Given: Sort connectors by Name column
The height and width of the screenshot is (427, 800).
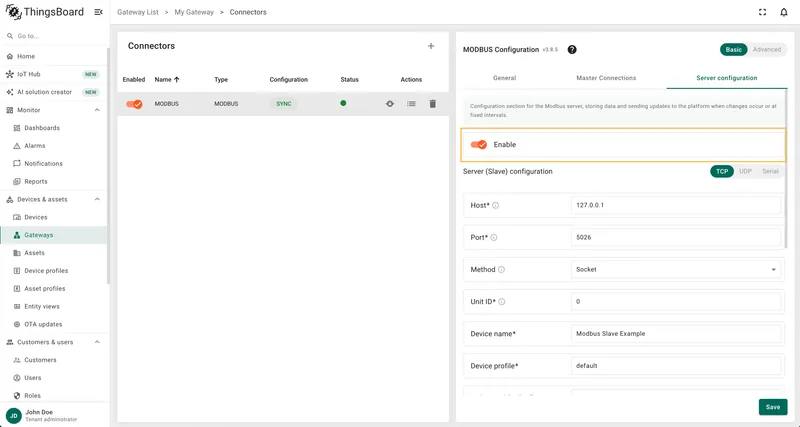Looking at the screenshot, I should (167, 80).
